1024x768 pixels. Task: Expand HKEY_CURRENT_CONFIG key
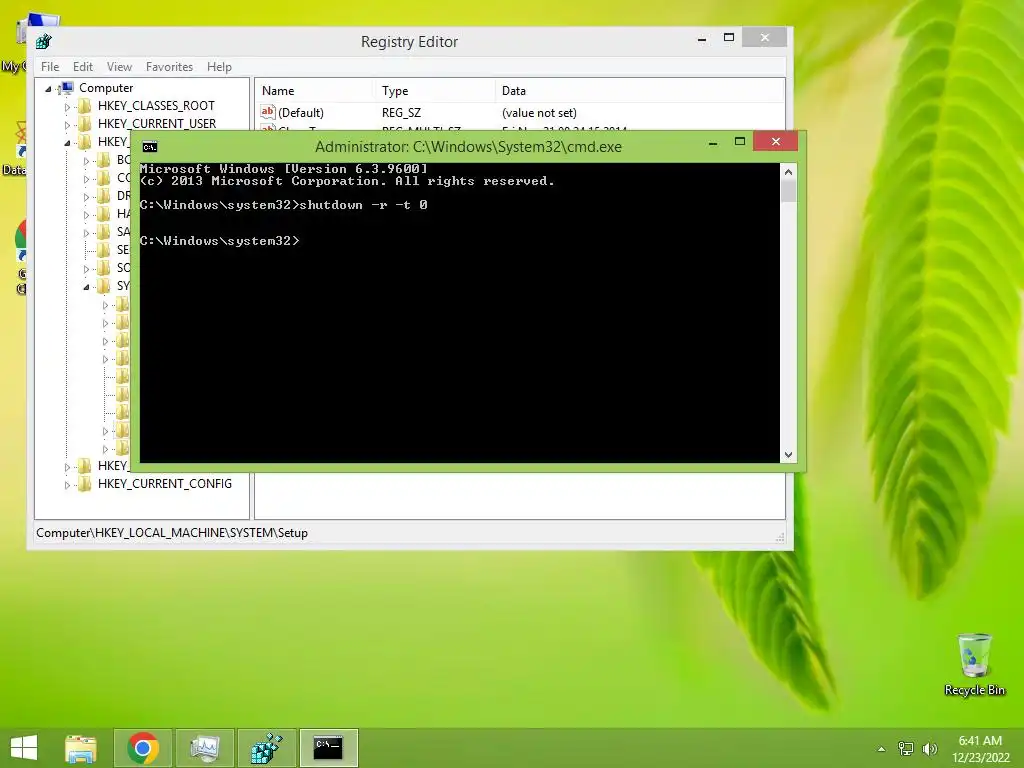click(67, 485)
